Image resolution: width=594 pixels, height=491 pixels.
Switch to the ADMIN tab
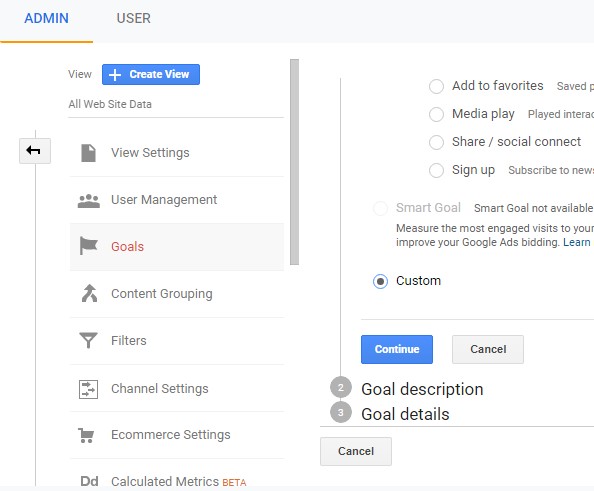(47, 18)
